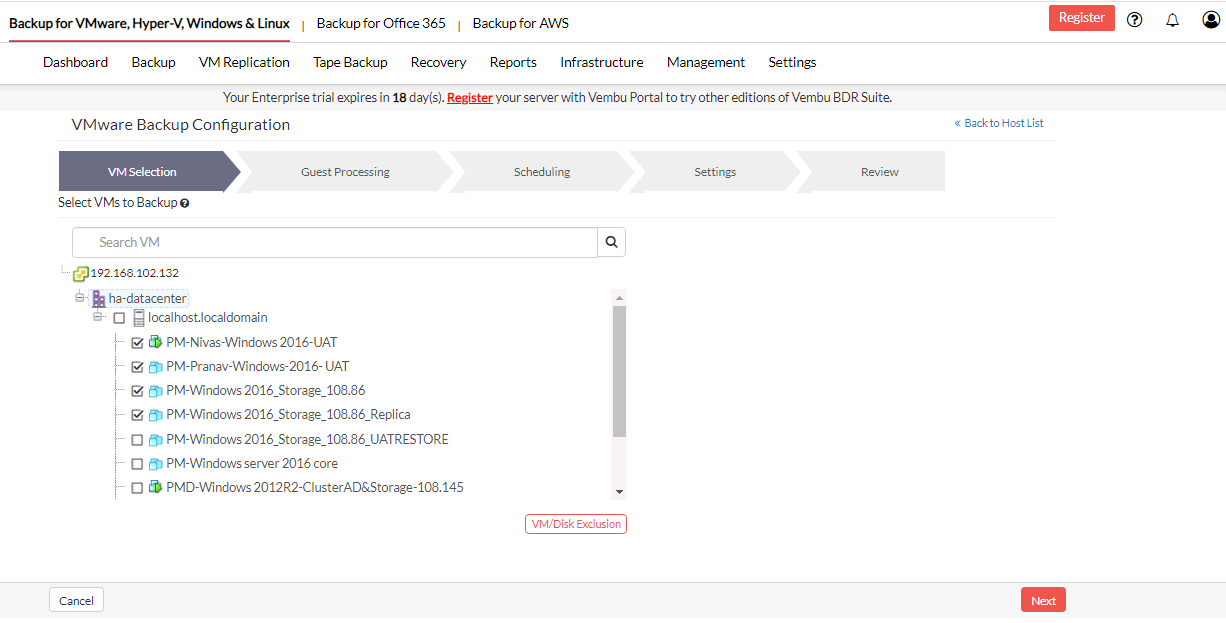Focus the Search VM input field
This screenshot has width=1226, height=623.
(x=335, y=242)
